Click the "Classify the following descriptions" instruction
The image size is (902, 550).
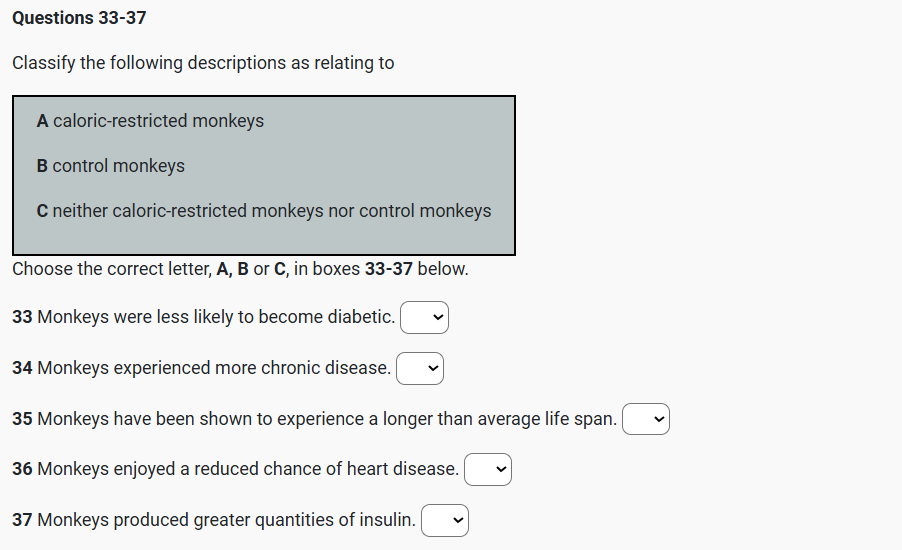pos(203,63)
